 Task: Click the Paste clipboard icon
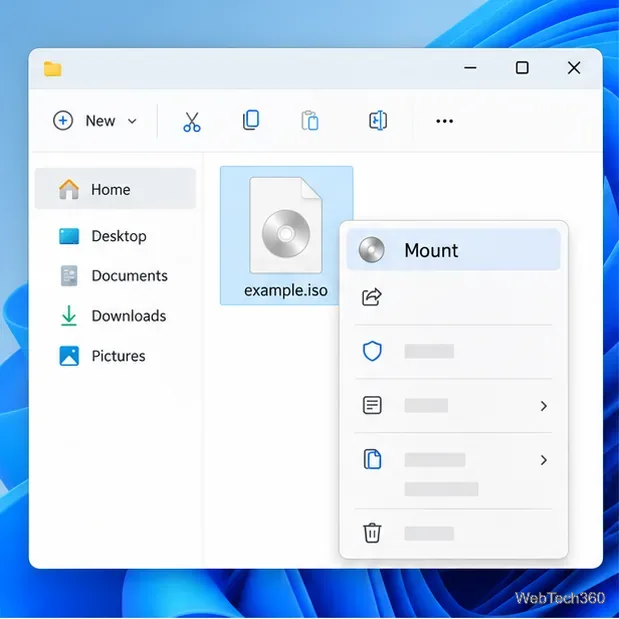tap(310, 120)
